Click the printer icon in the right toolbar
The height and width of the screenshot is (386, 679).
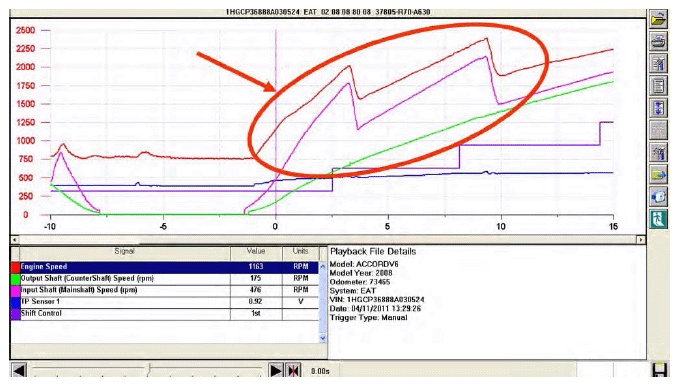click(658, 42)
